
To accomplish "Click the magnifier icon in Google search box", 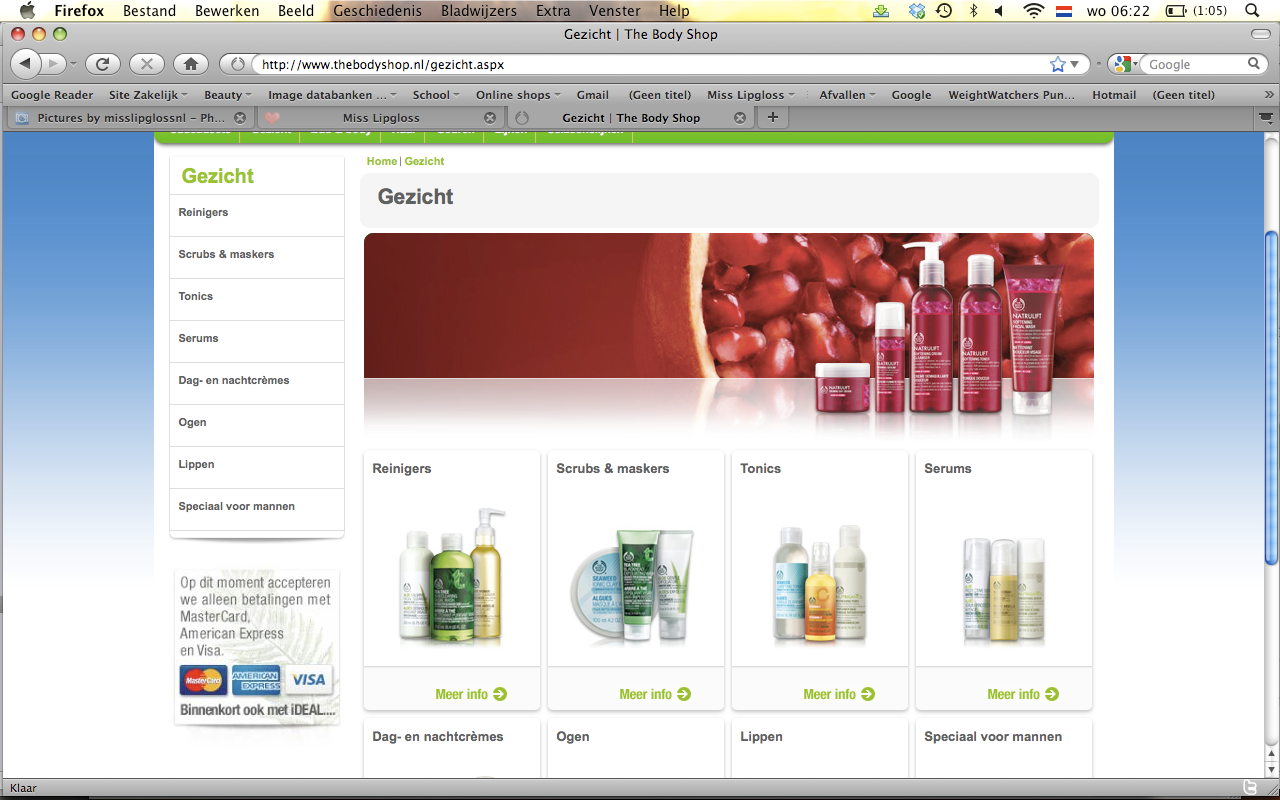I will pyautogui.click(x=1254, y=64).
